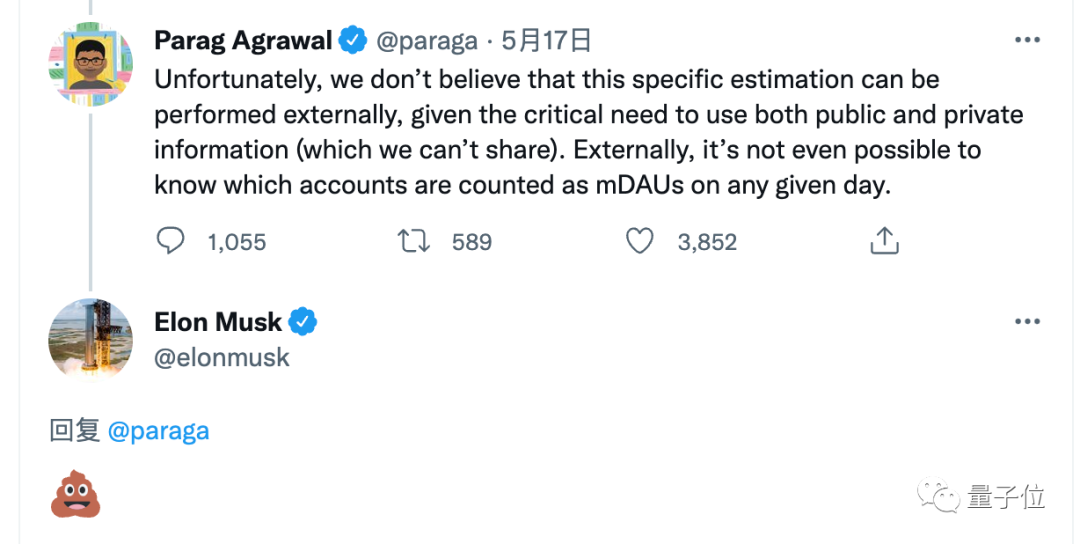Open more options menu on Parag's tweet
The width and height of the screenshot is (1080, 544).
pyautogui.click(x=1027, y=40)
